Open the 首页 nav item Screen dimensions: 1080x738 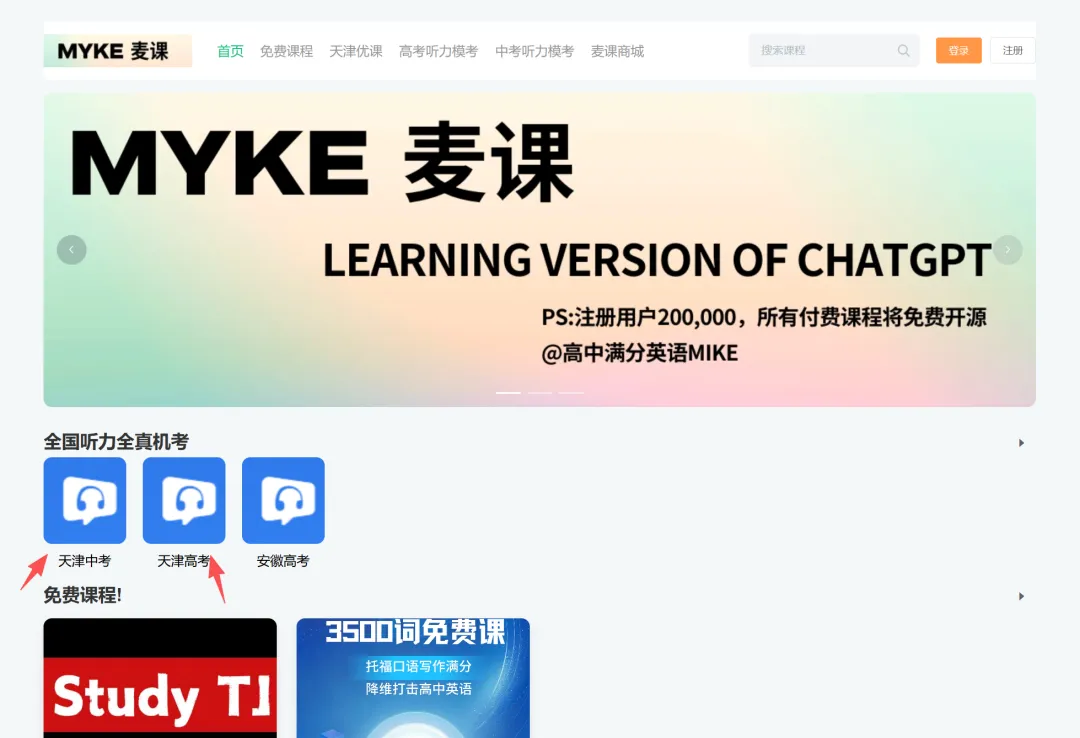[230, 51]
